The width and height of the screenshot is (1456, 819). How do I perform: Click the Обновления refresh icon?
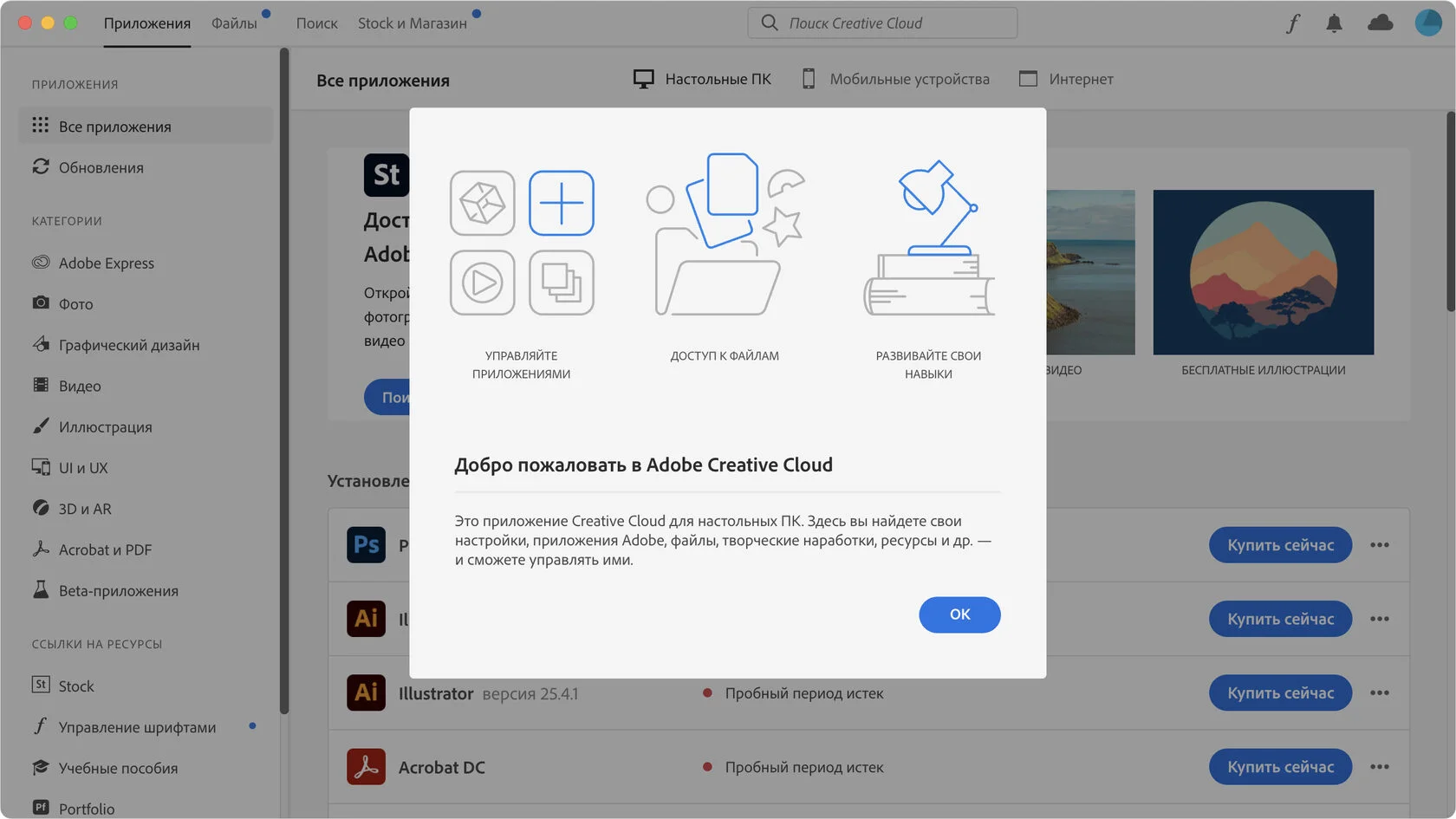pyautogui.click(x=41, y=166)
